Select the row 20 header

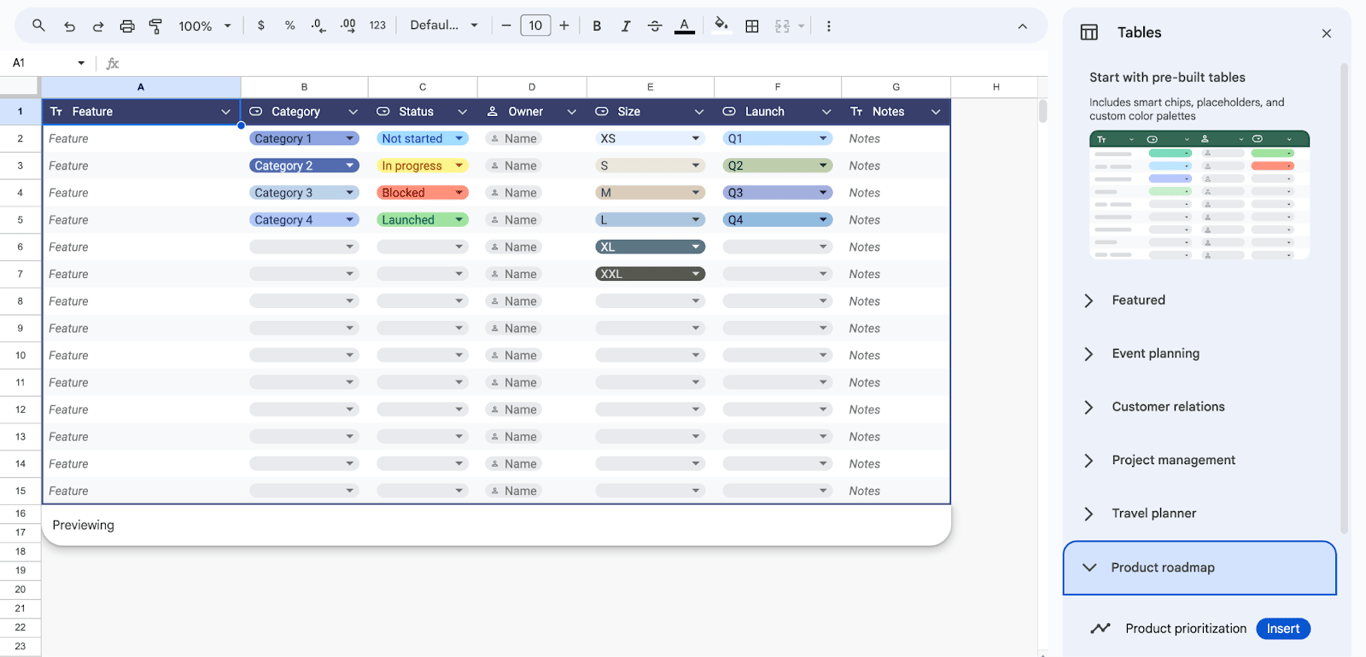(x=20, y=588)
